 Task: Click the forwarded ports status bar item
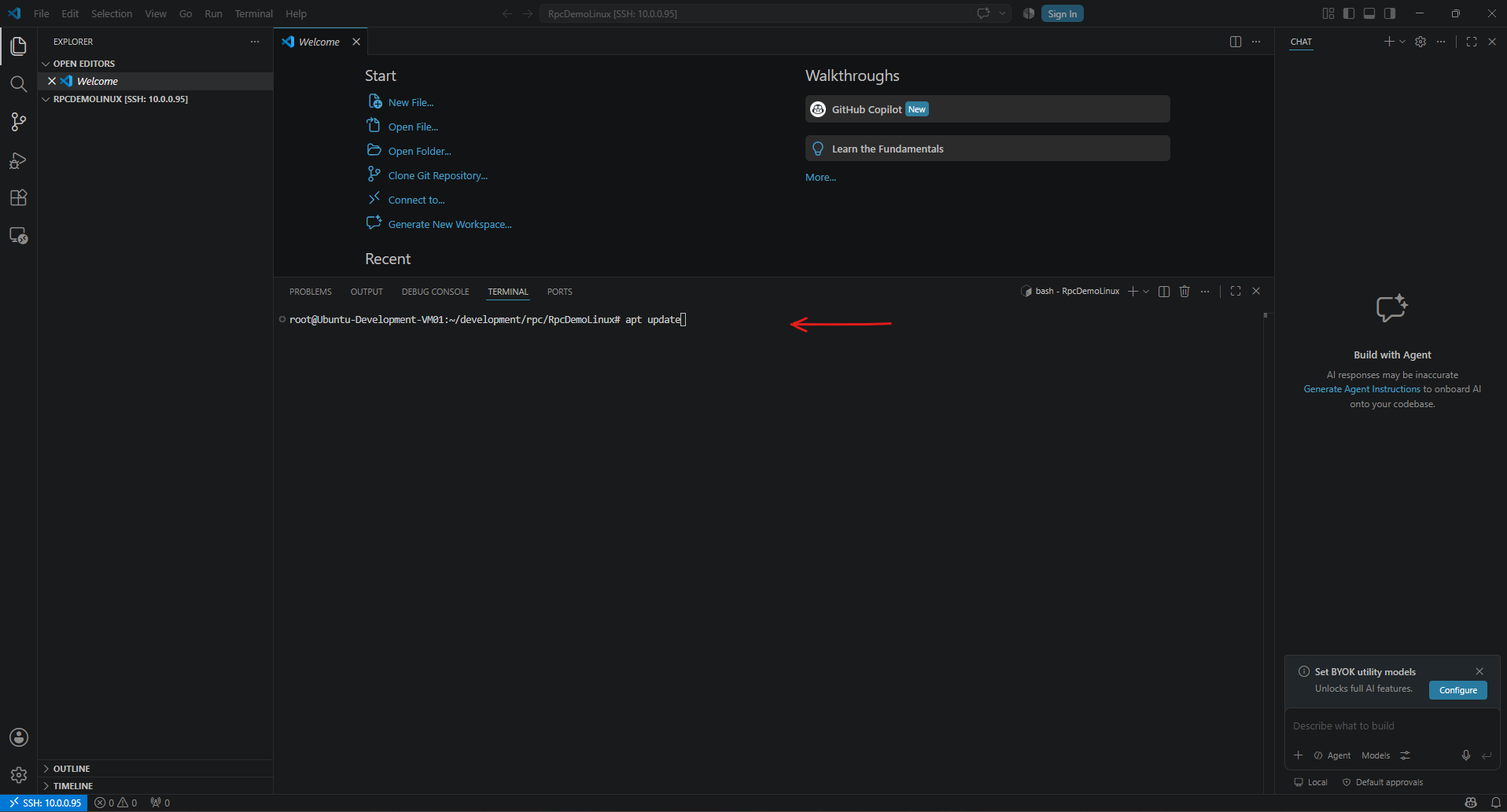click(x=160, y=803)
